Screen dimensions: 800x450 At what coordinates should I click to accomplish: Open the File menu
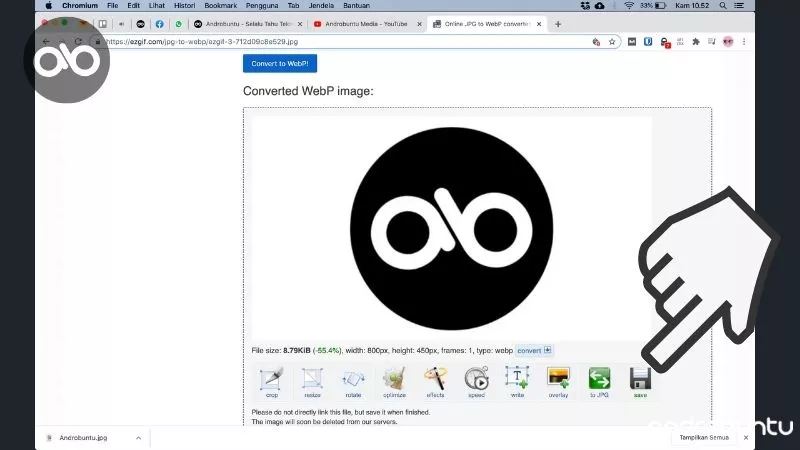point(113,6)
